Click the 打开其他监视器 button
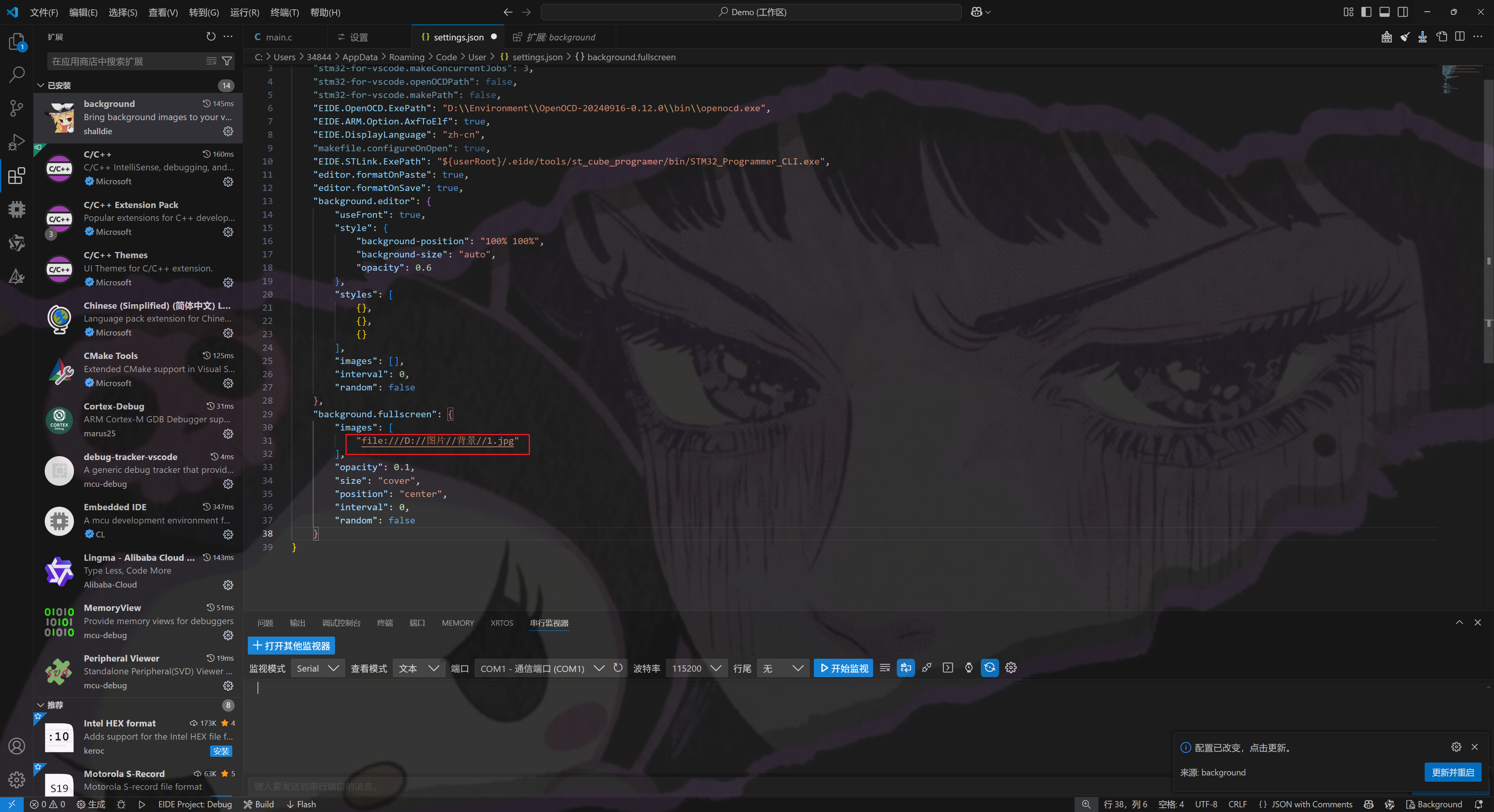 click(x=291, y=646)
